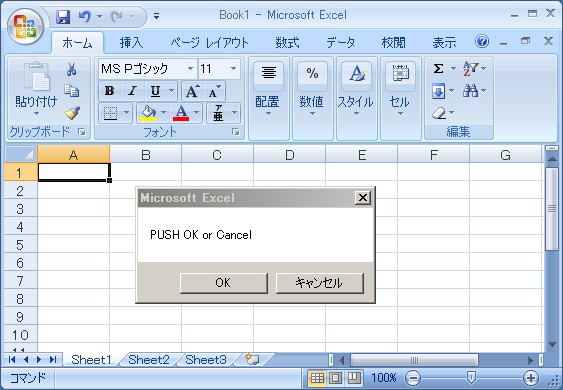This screenshot has width=563, height=390.
Task: Select the column D header
Action: (x=289, y=155)
